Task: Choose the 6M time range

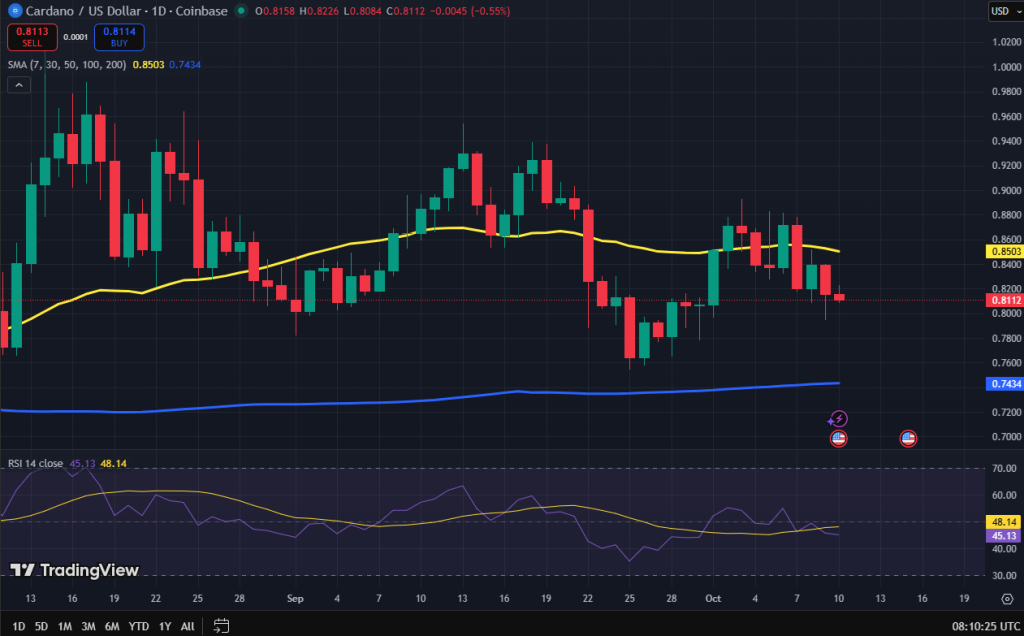Action: click(x=112, y=626)
